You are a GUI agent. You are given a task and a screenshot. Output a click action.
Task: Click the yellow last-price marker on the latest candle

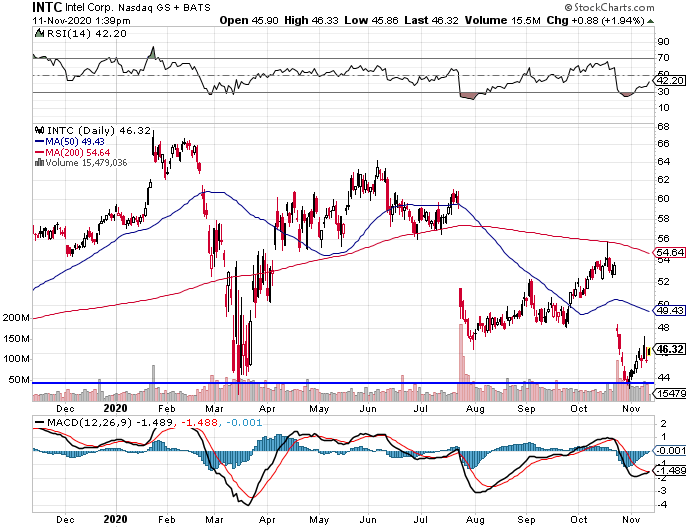tap(649, 351)
